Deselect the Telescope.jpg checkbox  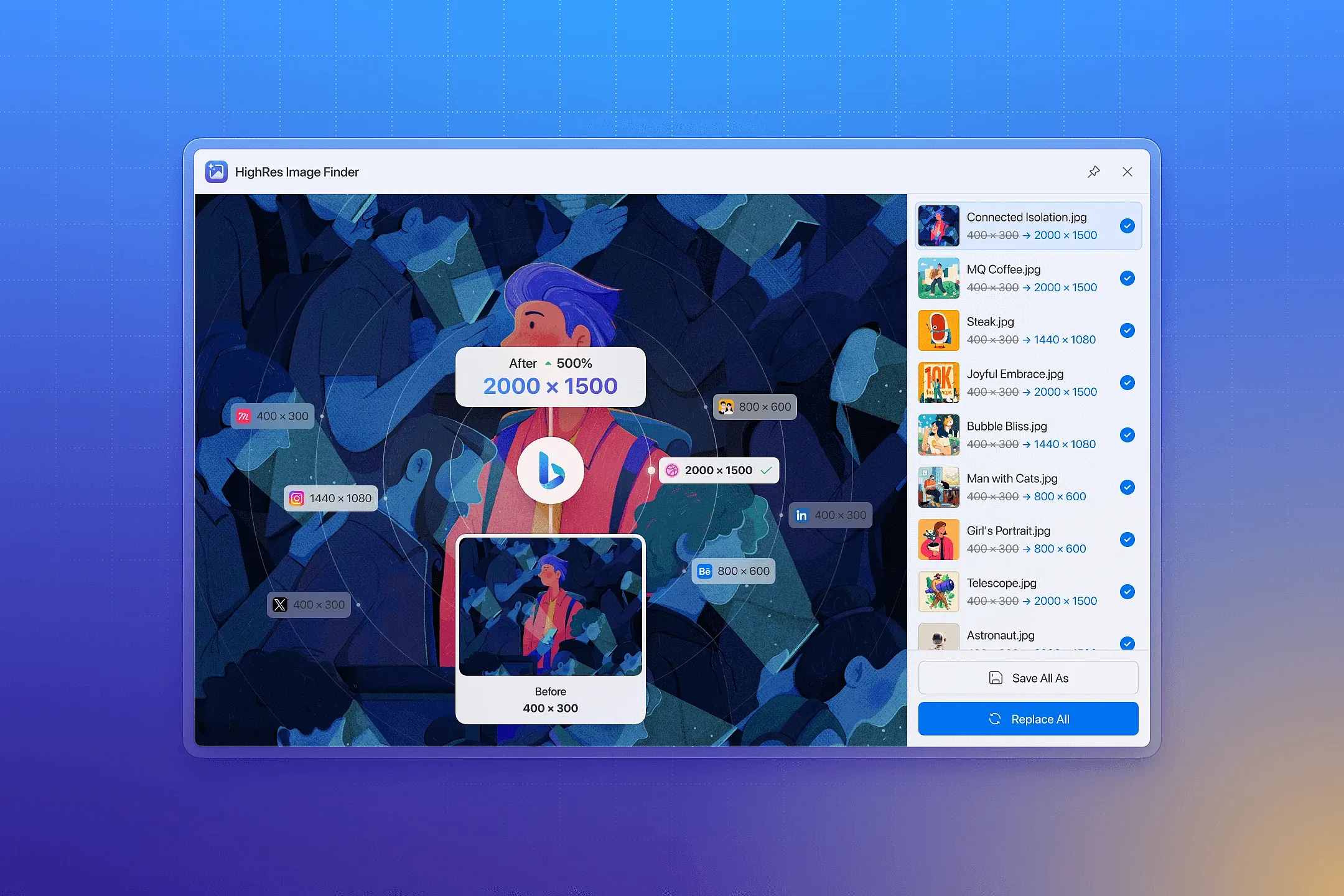1127,592
